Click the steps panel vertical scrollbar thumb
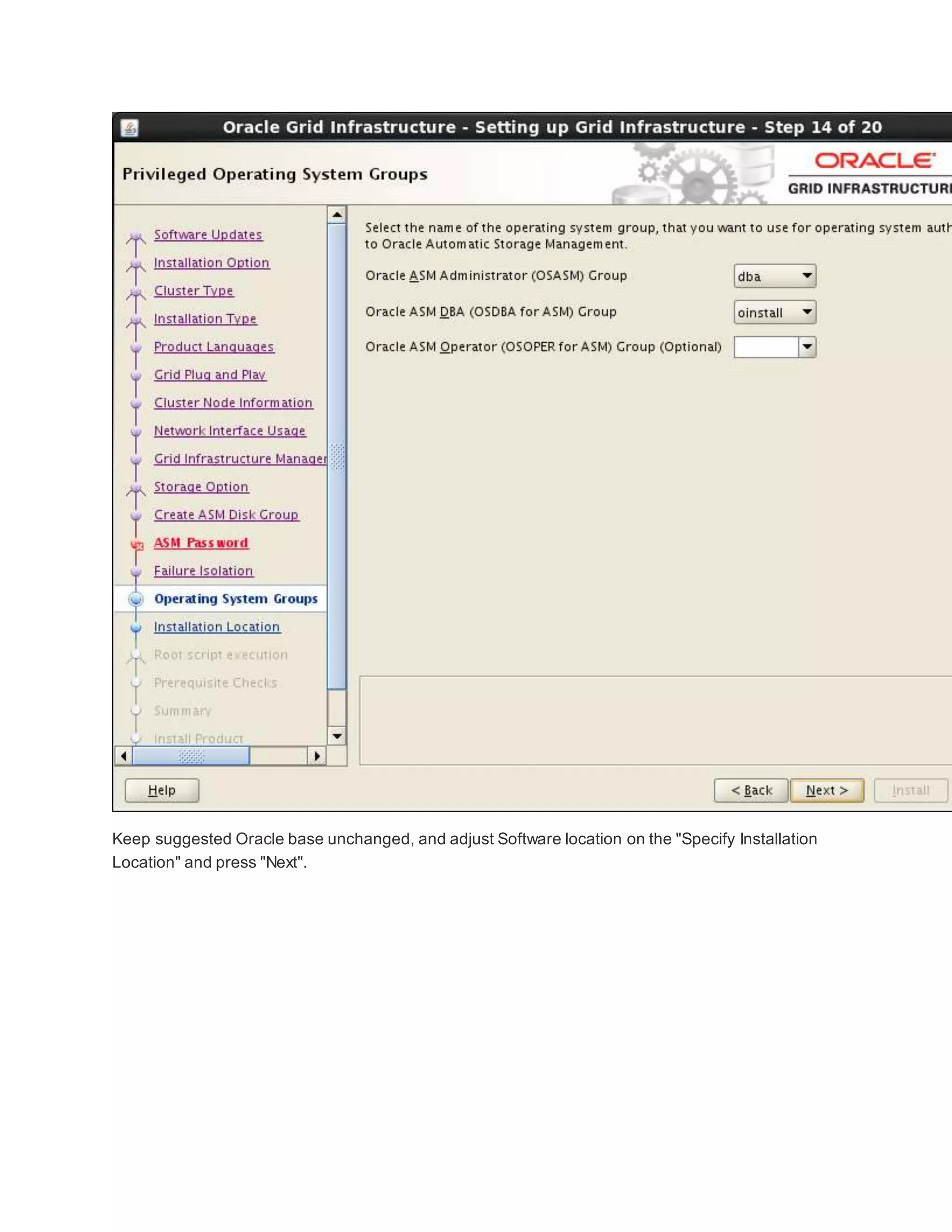This screenshot has width=952, height=1232. (337, 457)
